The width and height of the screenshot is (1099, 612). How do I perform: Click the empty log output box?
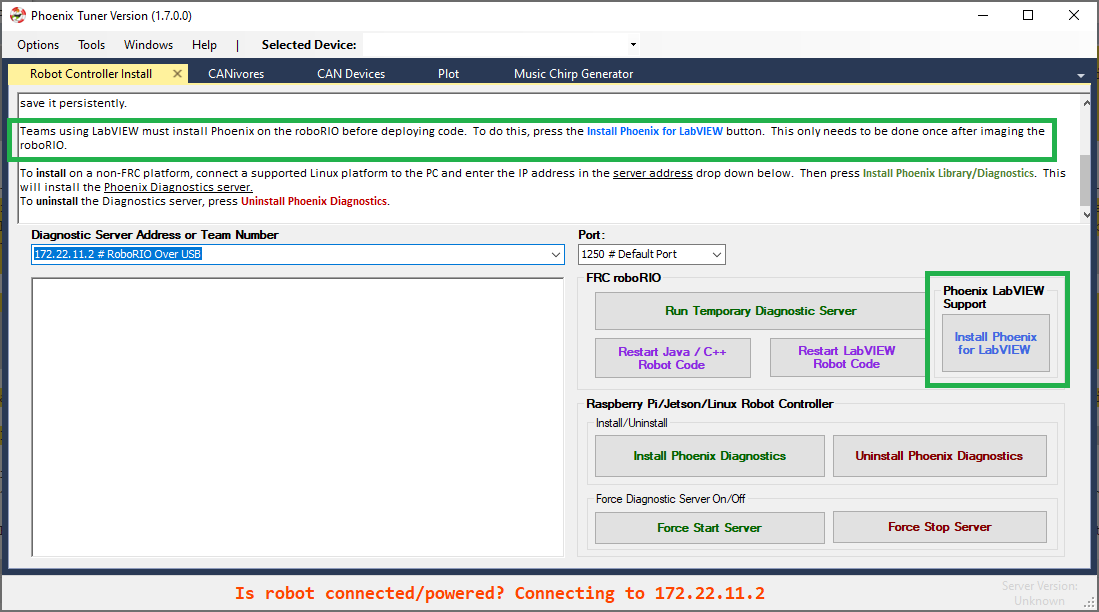tap(298, 417)
